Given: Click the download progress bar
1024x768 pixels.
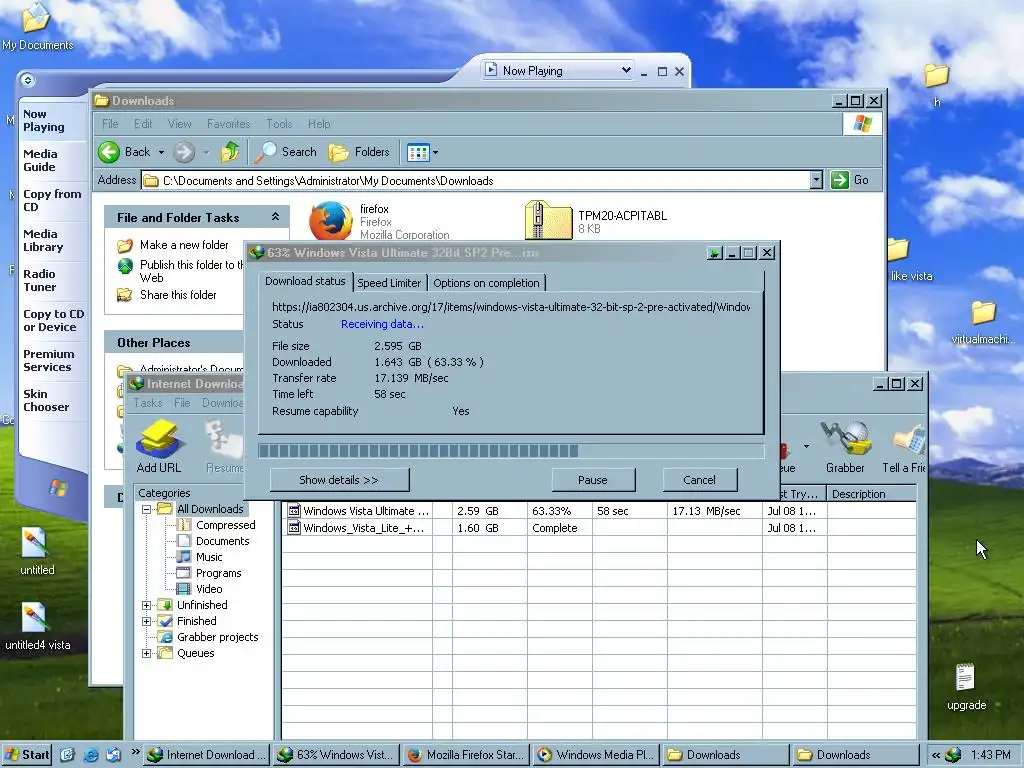Looking at the screenshot, I should click(511, 451).
